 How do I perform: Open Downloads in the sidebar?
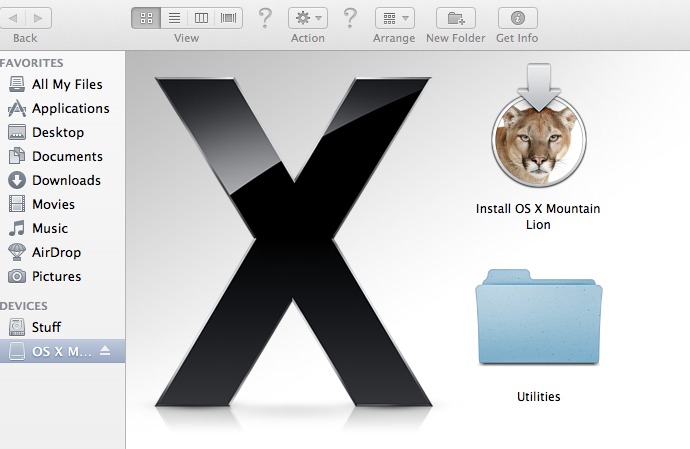[62, 180]
